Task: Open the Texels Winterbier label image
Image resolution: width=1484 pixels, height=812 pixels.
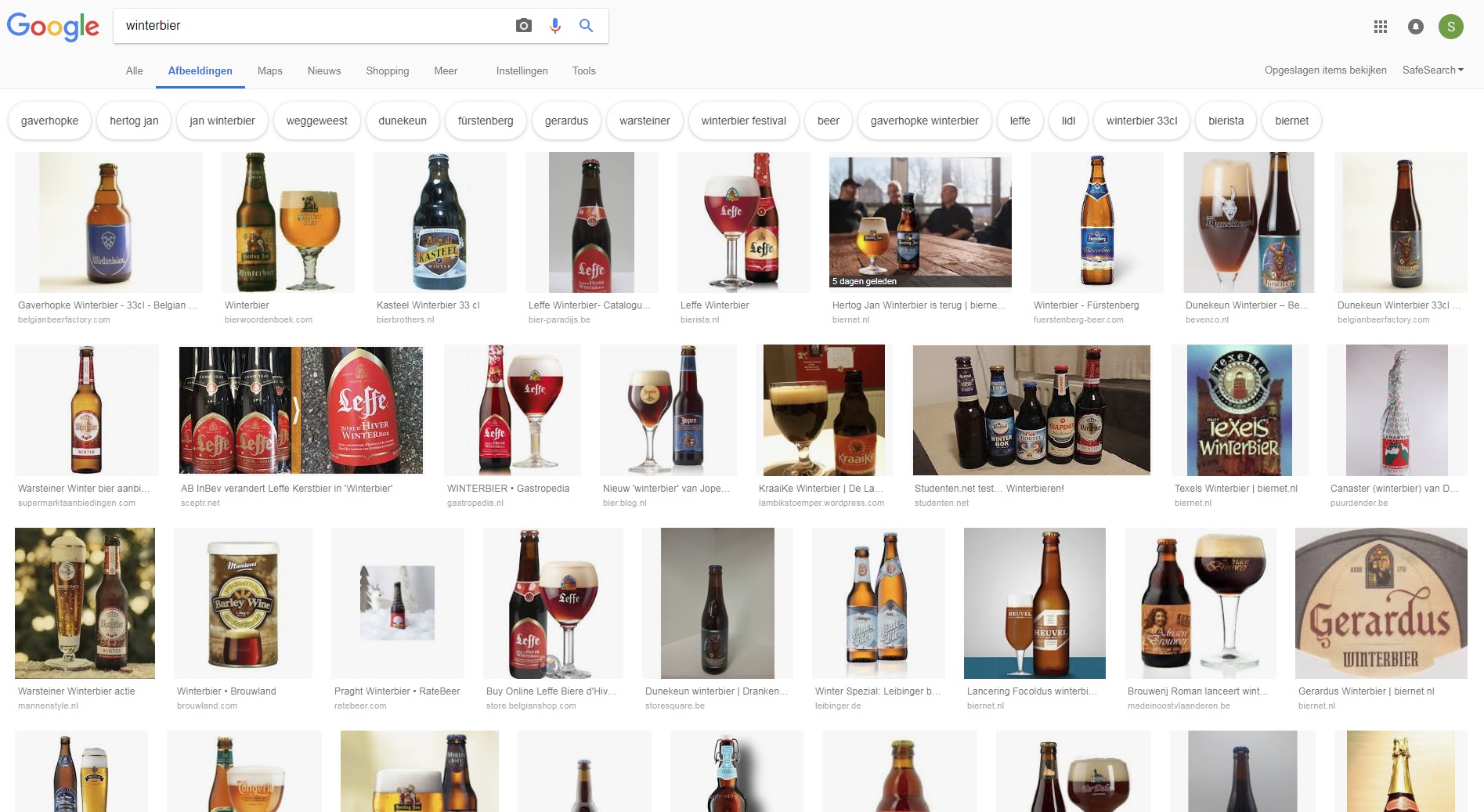Action: pos(1240,410)
